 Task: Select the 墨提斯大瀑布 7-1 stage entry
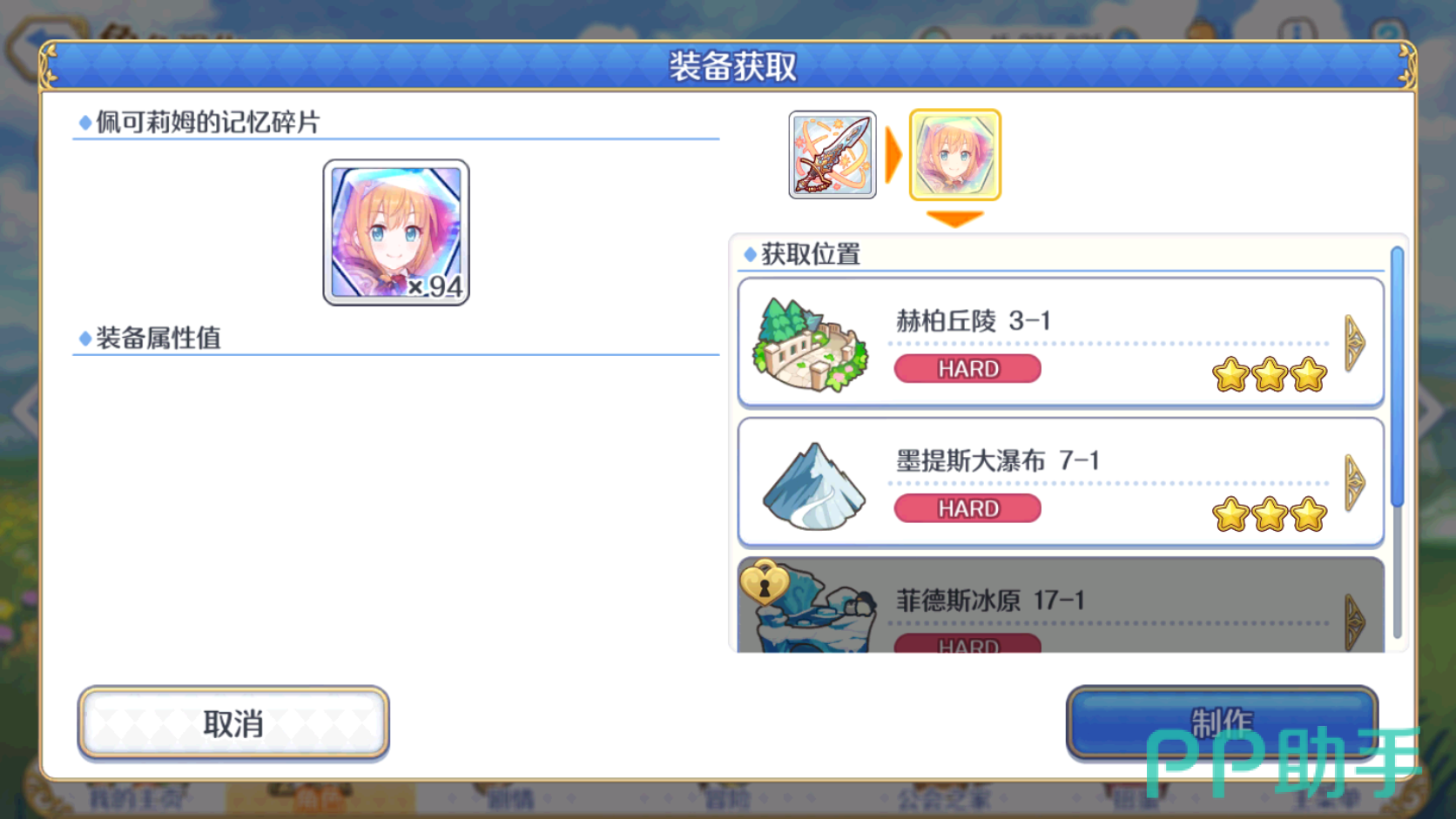[1061, 482]
